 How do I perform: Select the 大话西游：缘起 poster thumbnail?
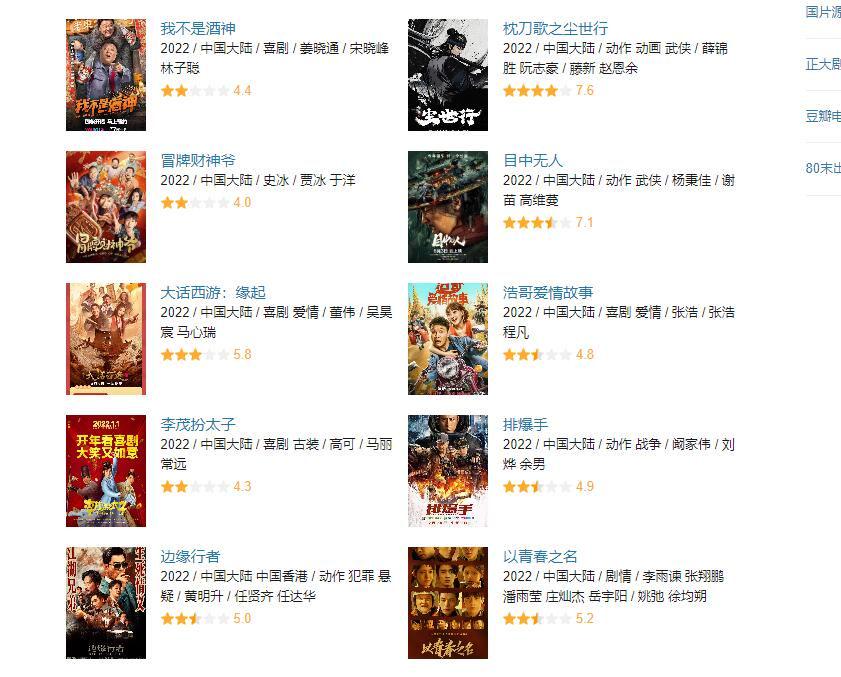tap(106, 338)
